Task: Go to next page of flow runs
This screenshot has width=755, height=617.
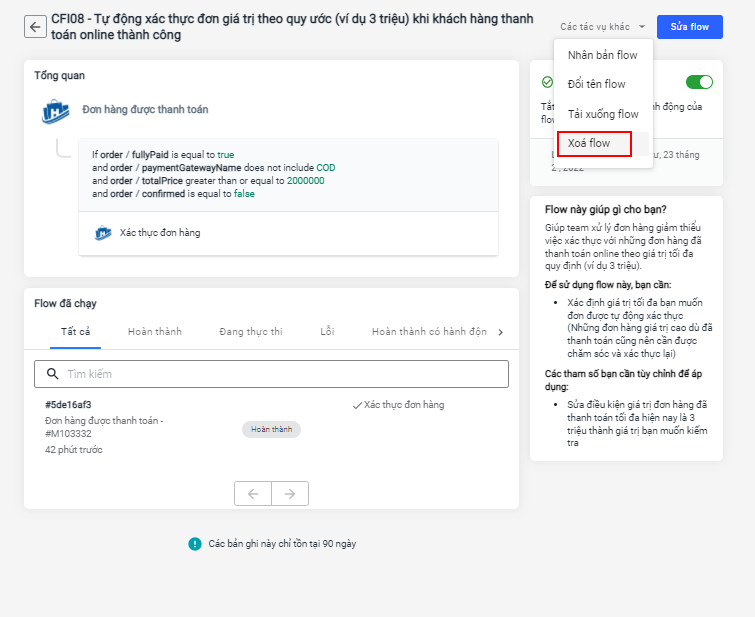Action: pos(290,494)
